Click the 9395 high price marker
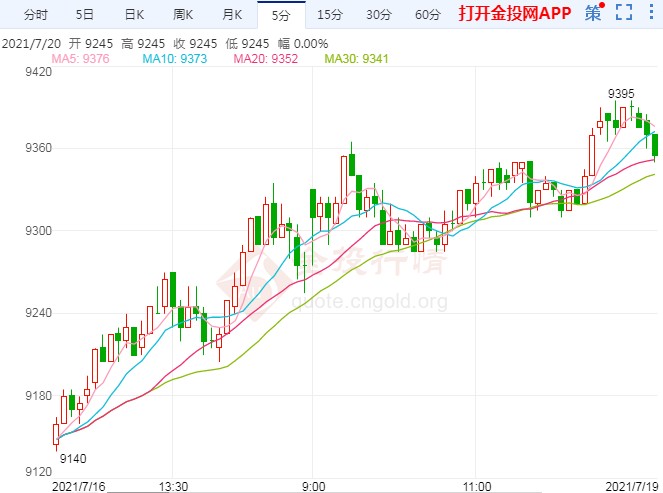This screenshot has width=663, height=493. pos(622,93)
